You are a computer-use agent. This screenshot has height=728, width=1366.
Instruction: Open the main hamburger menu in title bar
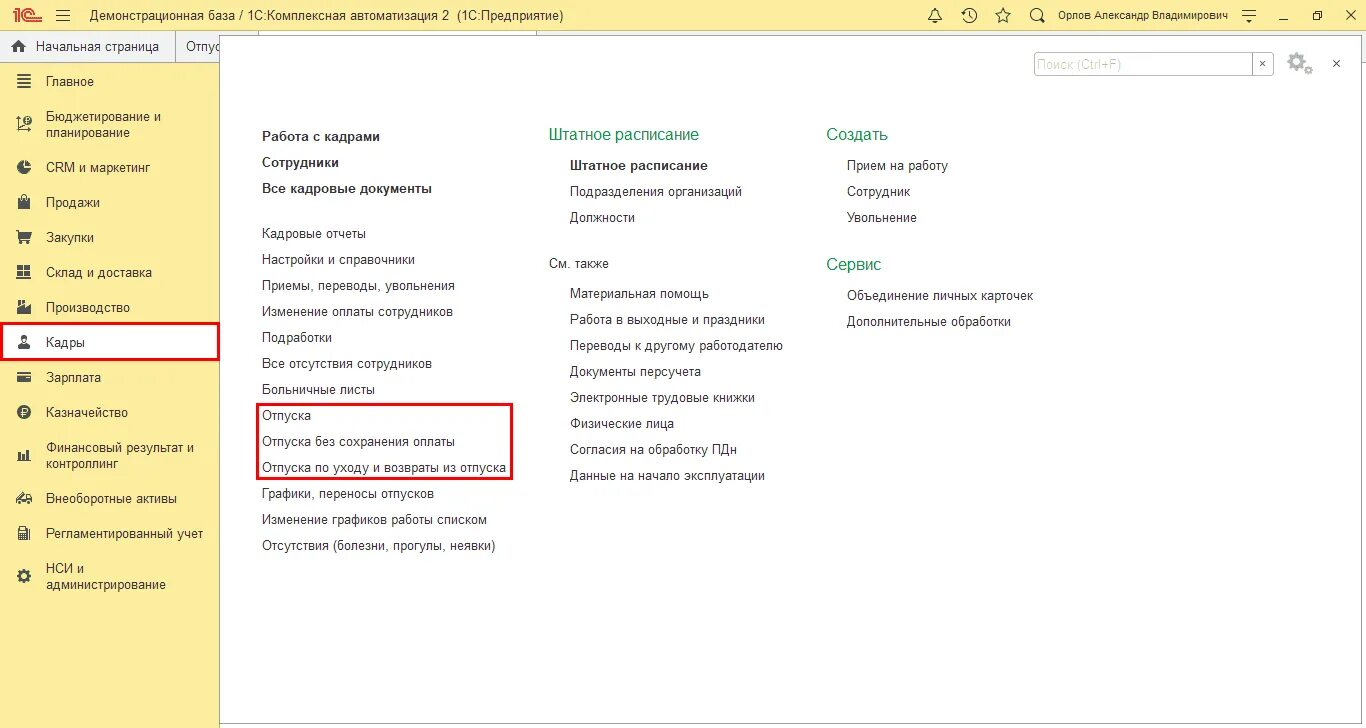coord(63,16)
